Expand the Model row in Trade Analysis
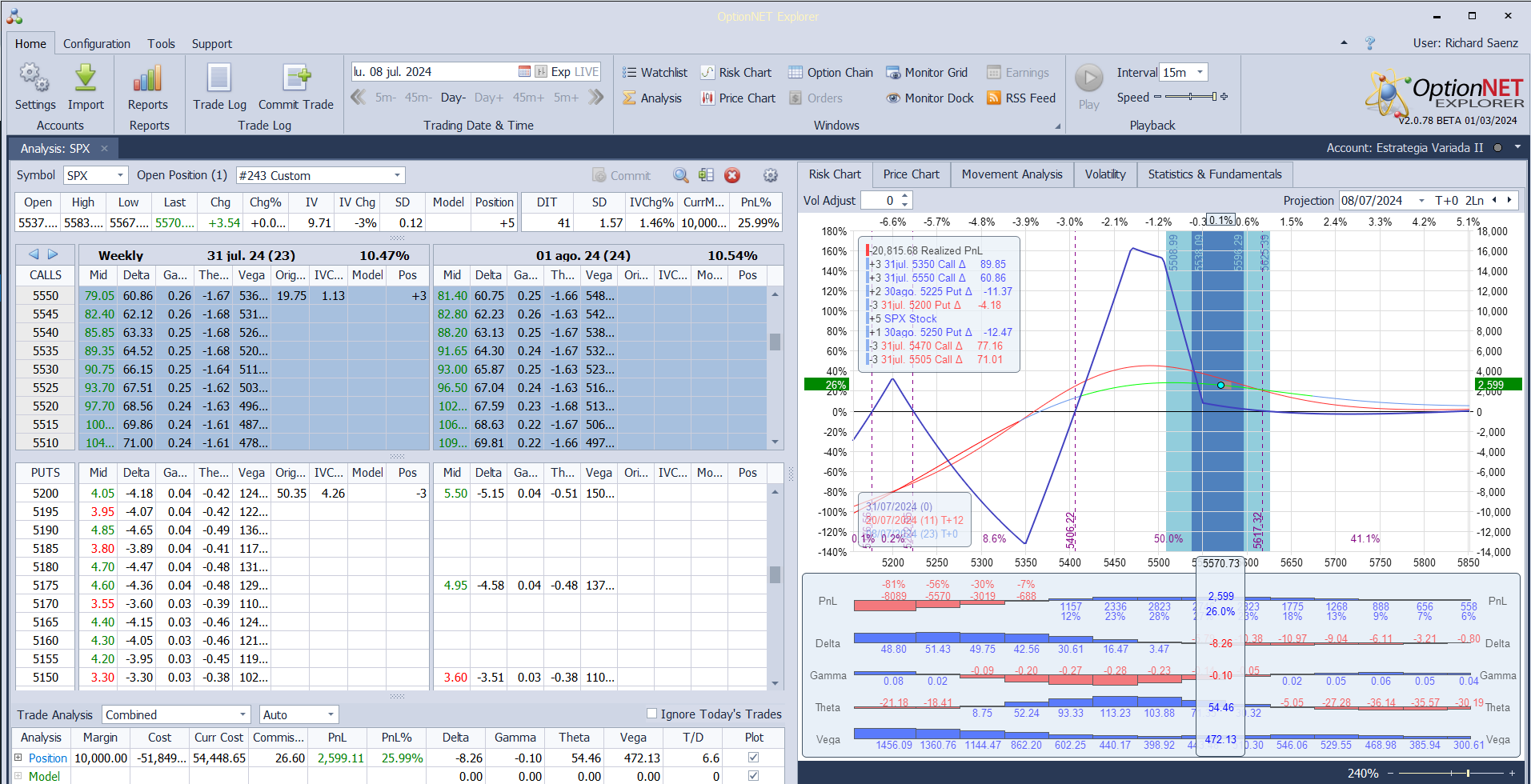The image size is (1531, 784). [x=18, y=776]
